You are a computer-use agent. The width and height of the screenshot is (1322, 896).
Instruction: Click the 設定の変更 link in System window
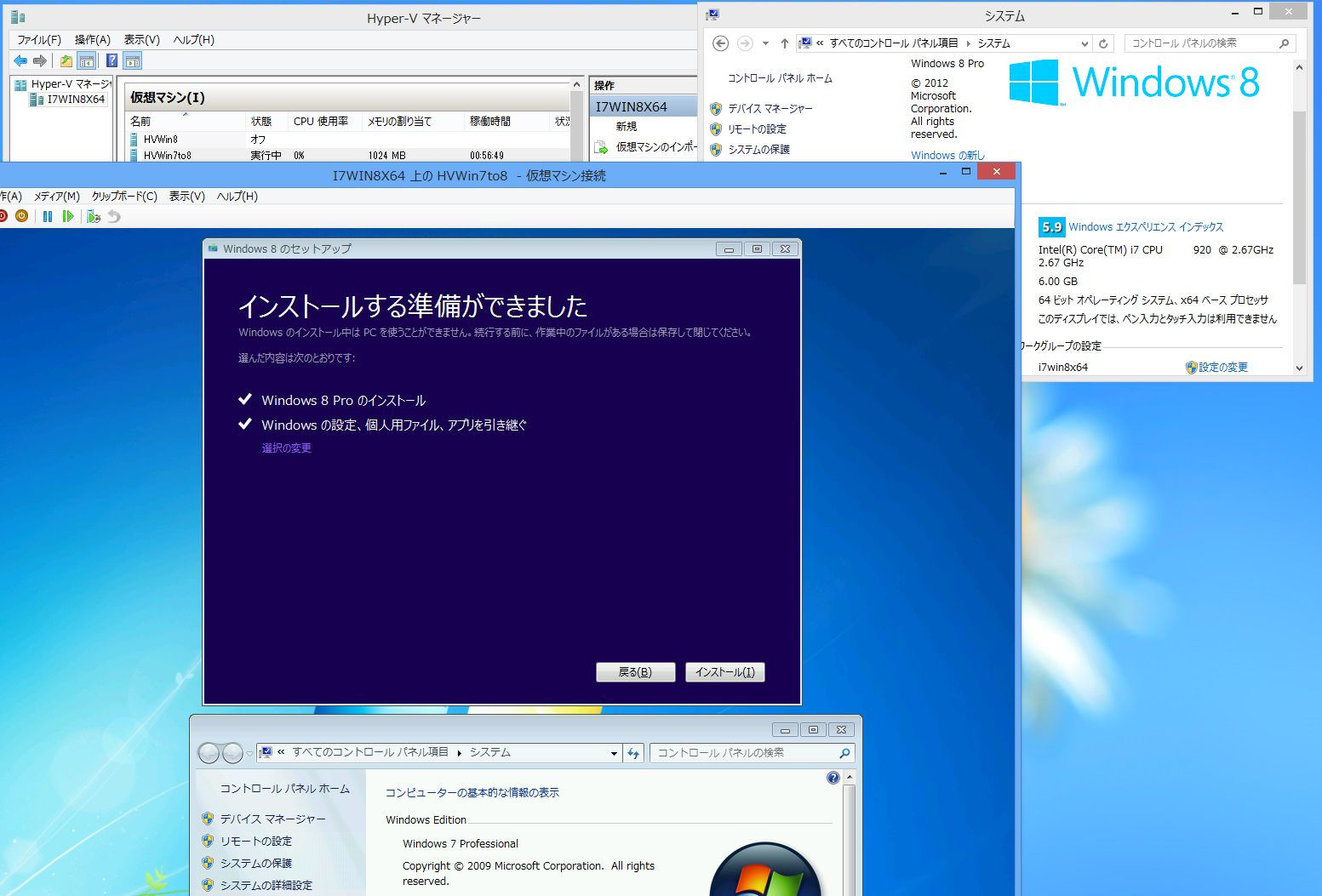coord(1223,368)
